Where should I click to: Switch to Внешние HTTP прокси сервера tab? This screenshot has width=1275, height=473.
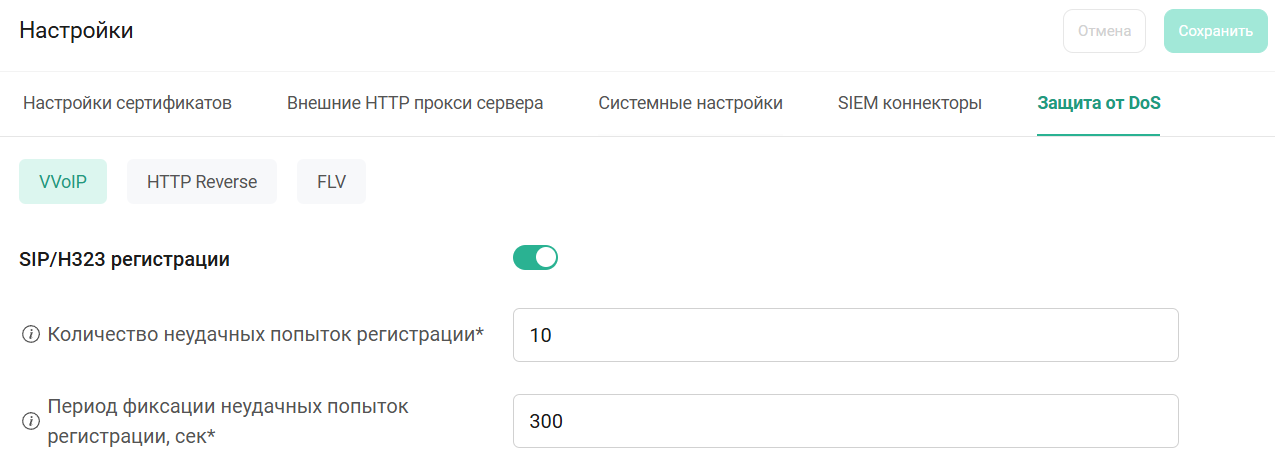pyautogui.click(x=415, y=103)
